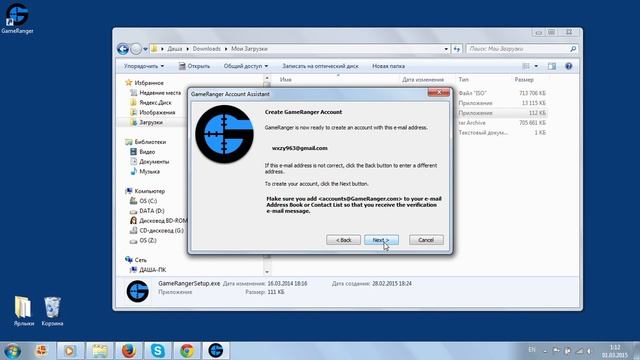
Task: Change view with the view icon
Action: click(x=526, y=66)
